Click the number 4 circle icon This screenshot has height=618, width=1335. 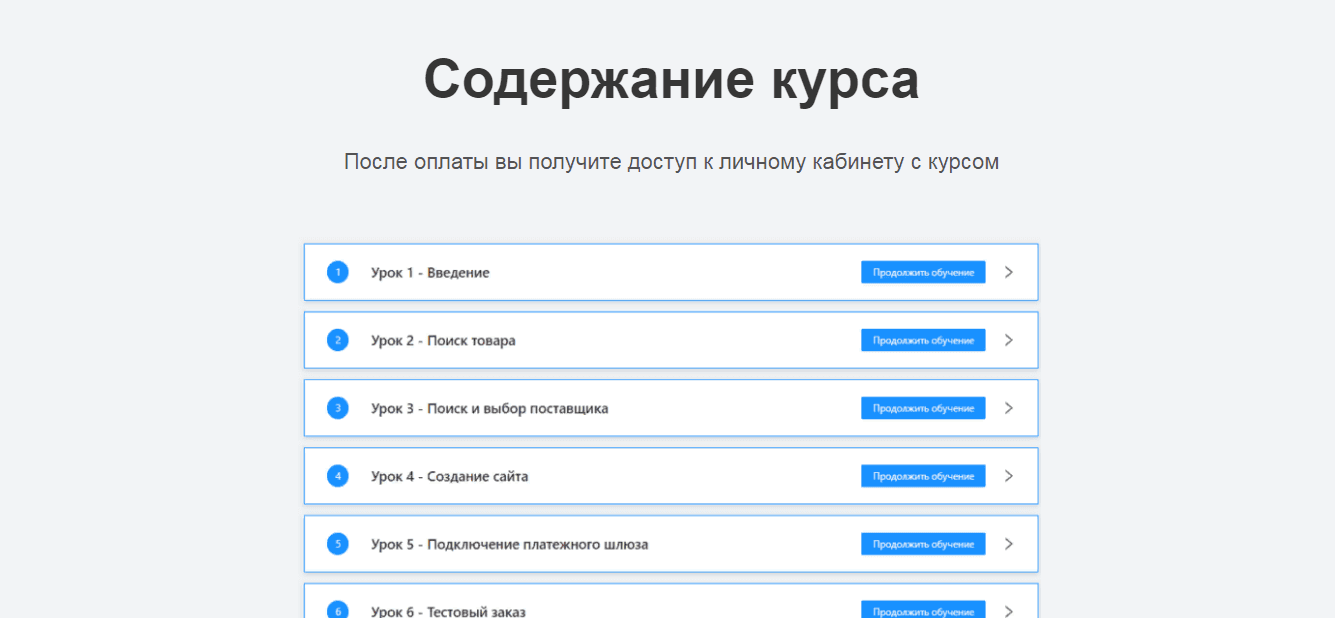click(x=338, y=476)
